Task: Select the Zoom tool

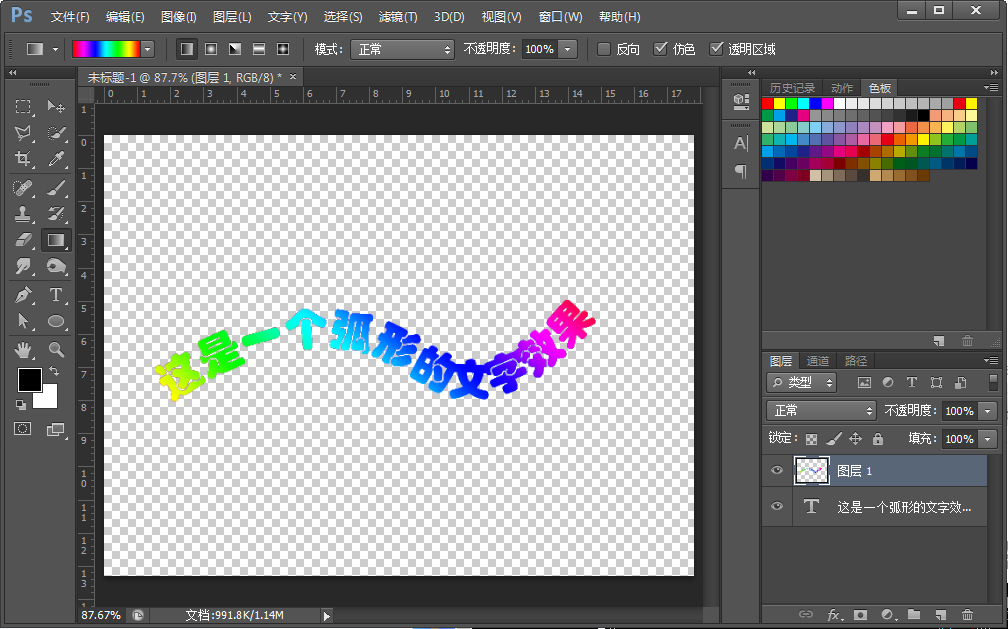Action: (56, 349)
